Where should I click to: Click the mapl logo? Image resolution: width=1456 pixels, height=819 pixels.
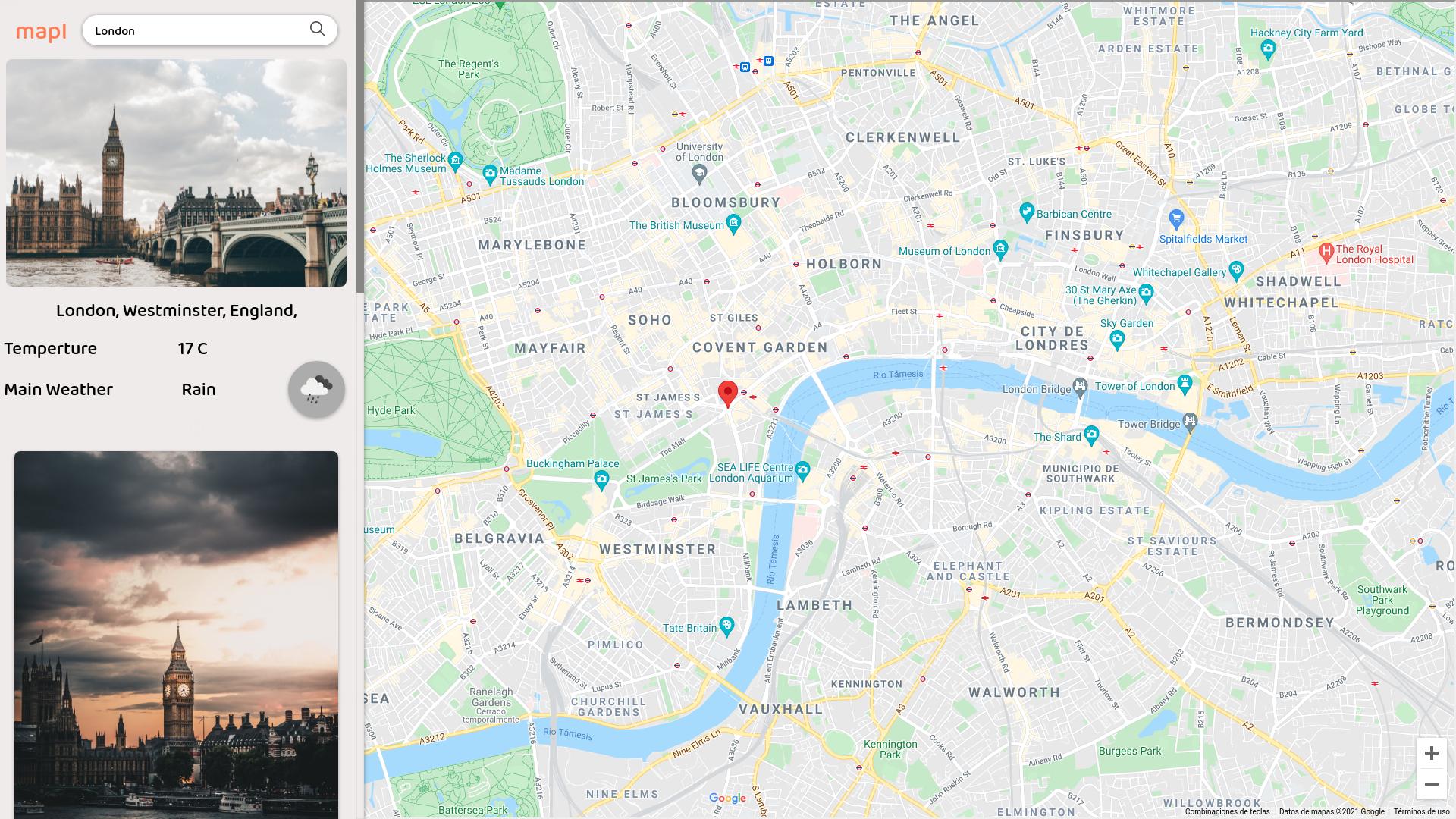[x=41, y=32]
